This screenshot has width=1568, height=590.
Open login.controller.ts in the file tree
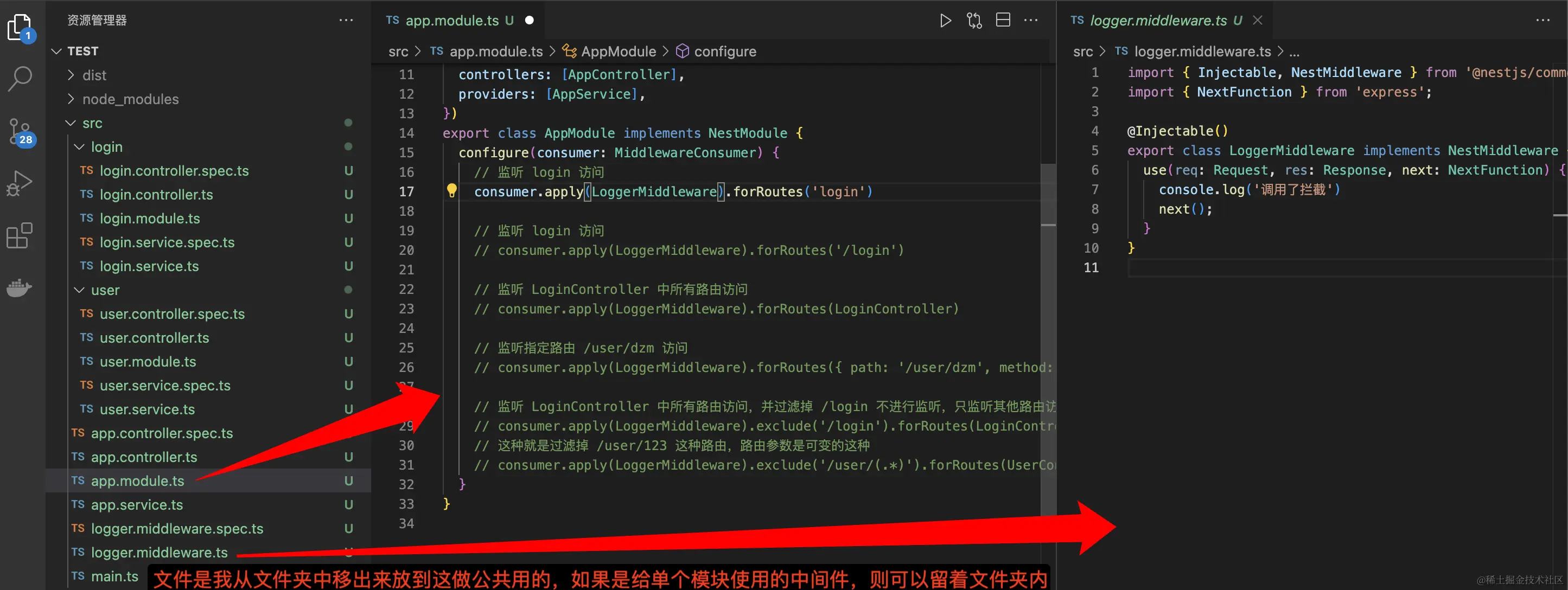pos(156,195)
